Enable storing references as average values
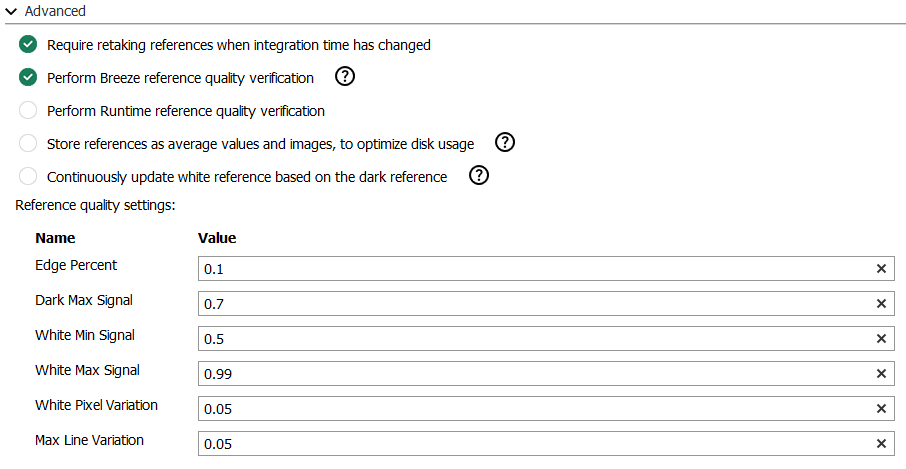 tap(28, 144)
